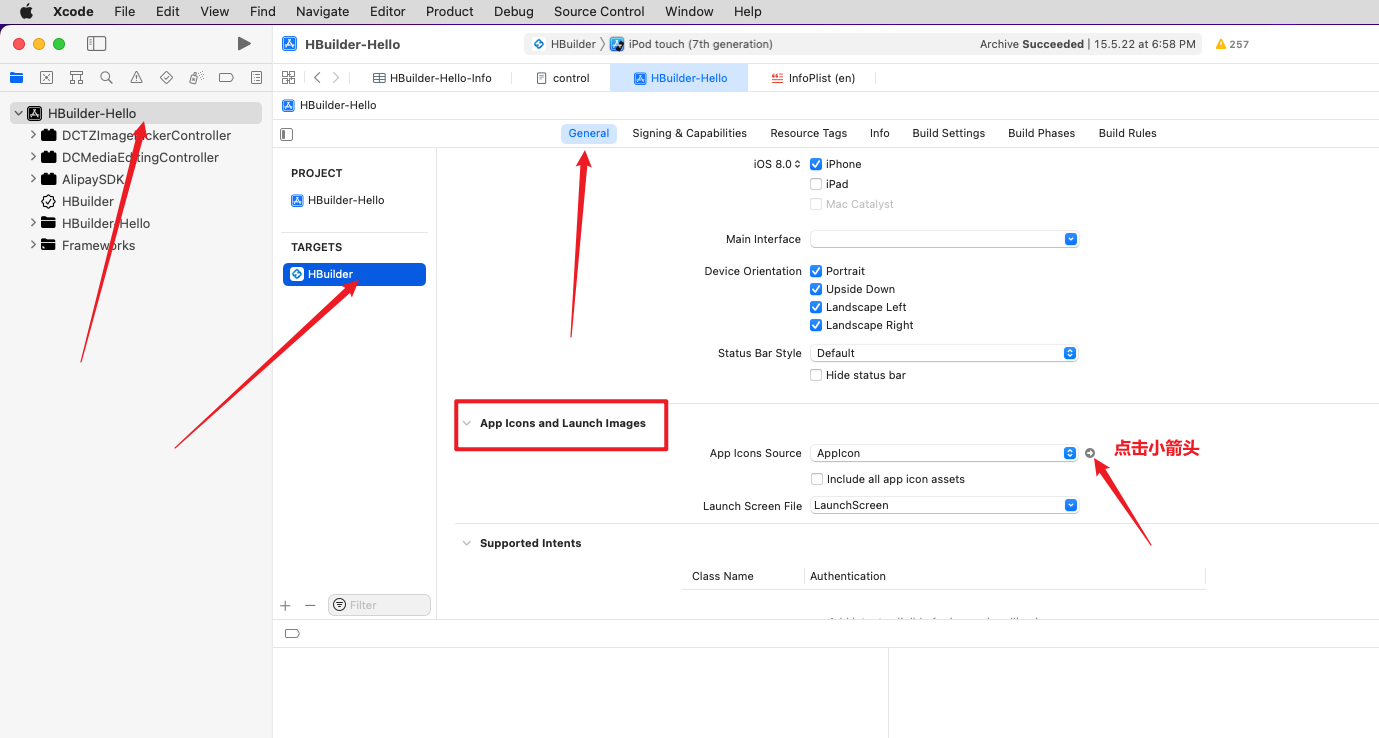Select the HBuilder-Hello project in PROJECT list
1379x738 pixels.
(x=345, y=200)
